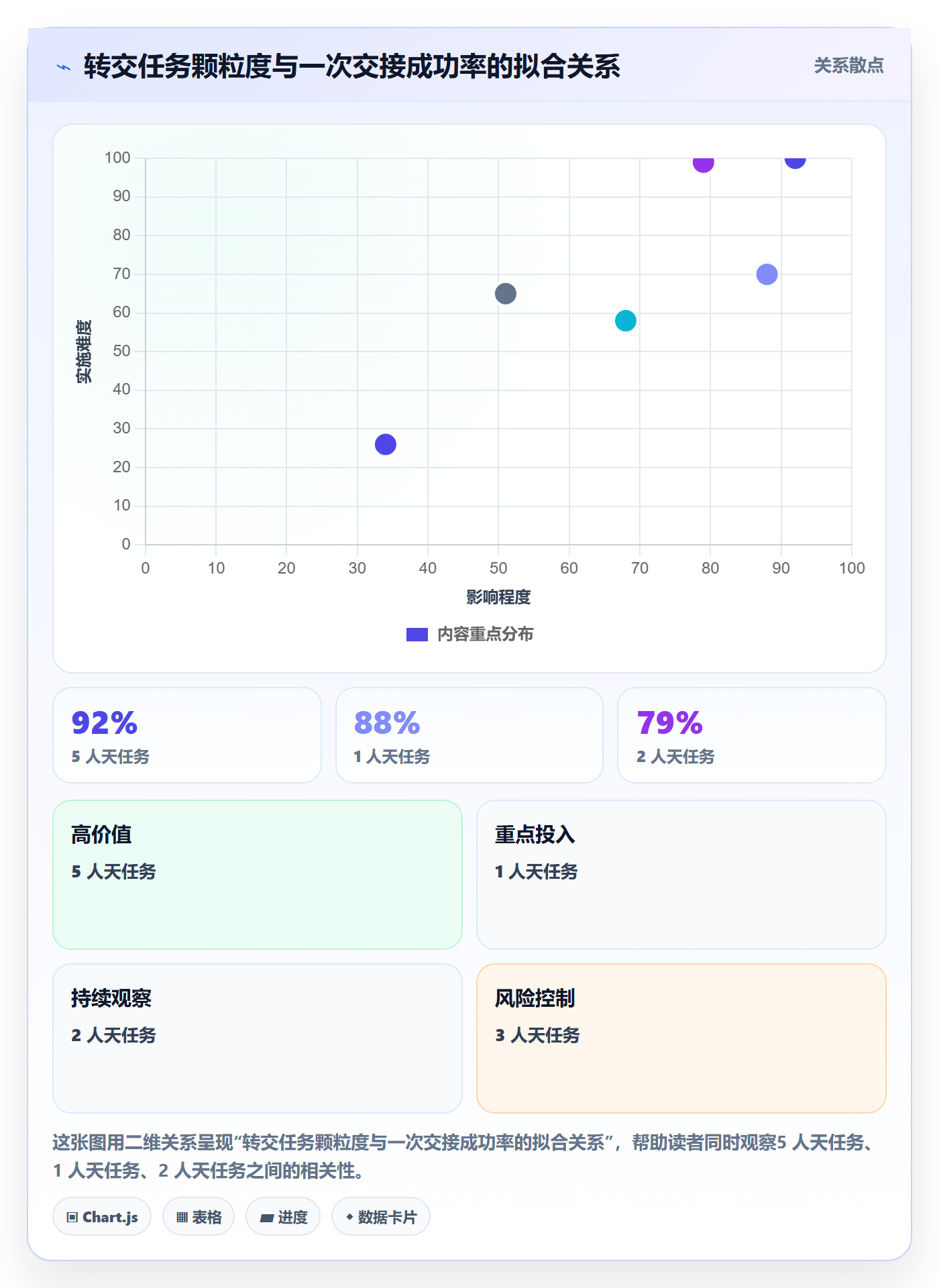
Task: Click the 内容重点分布 legend color swatch
Action: [x=417, y=635]
